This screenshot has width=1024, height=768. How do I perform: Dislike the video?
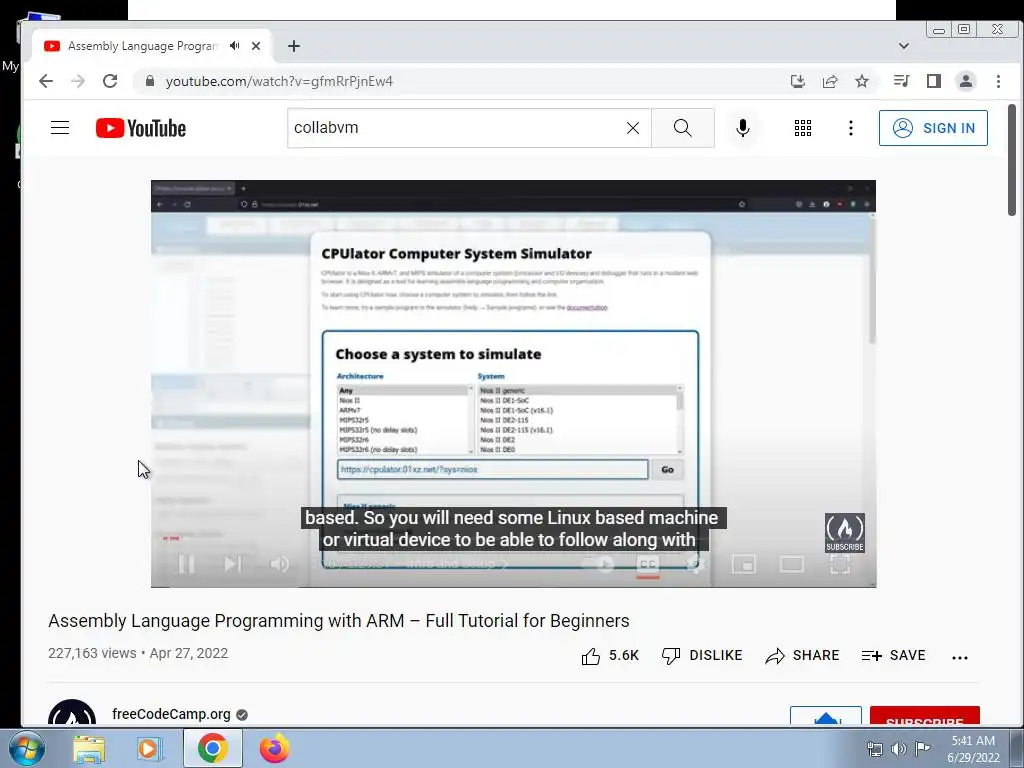click(702, 656)
